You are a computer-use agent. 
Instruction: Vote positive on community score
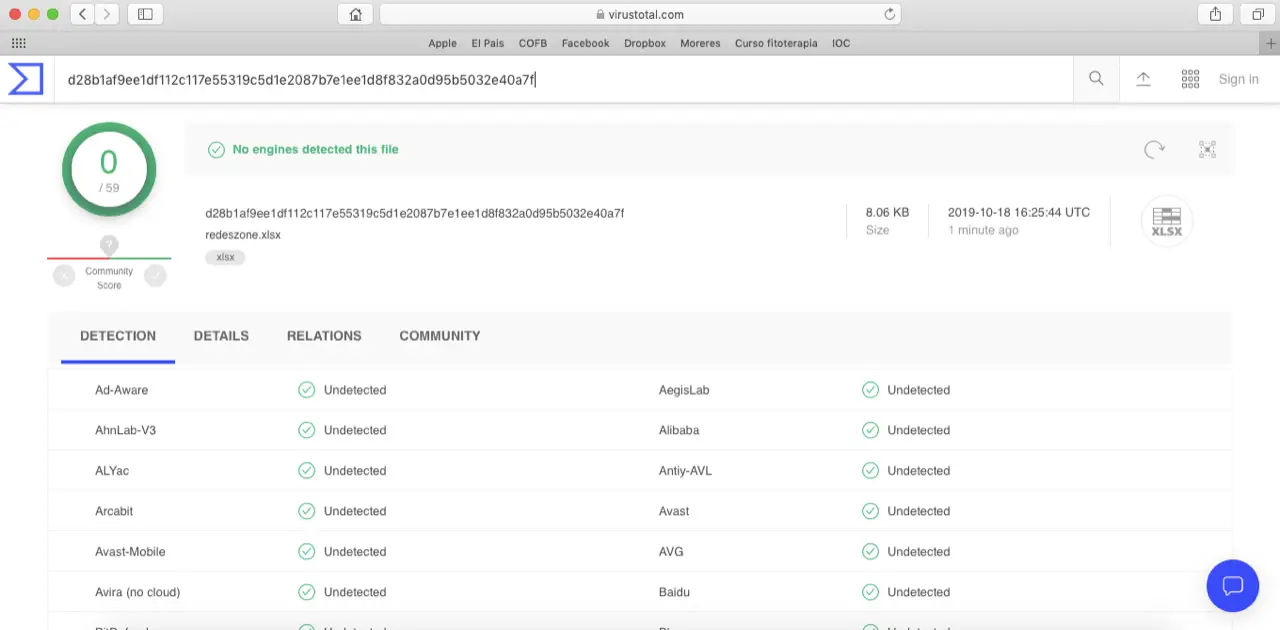point(155,276)
